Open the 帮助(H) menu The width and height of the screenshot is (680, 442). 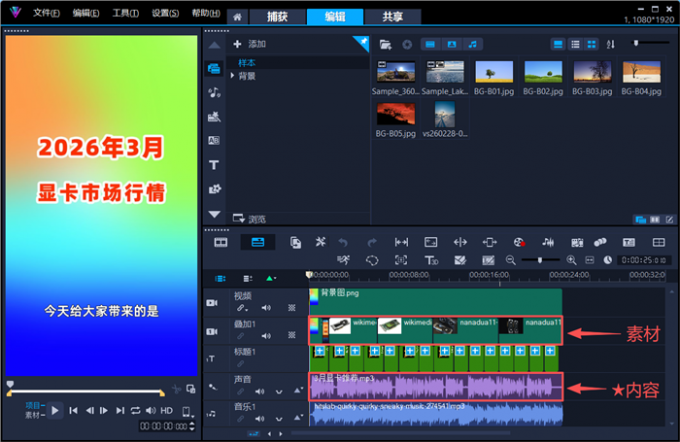[206, 13]
